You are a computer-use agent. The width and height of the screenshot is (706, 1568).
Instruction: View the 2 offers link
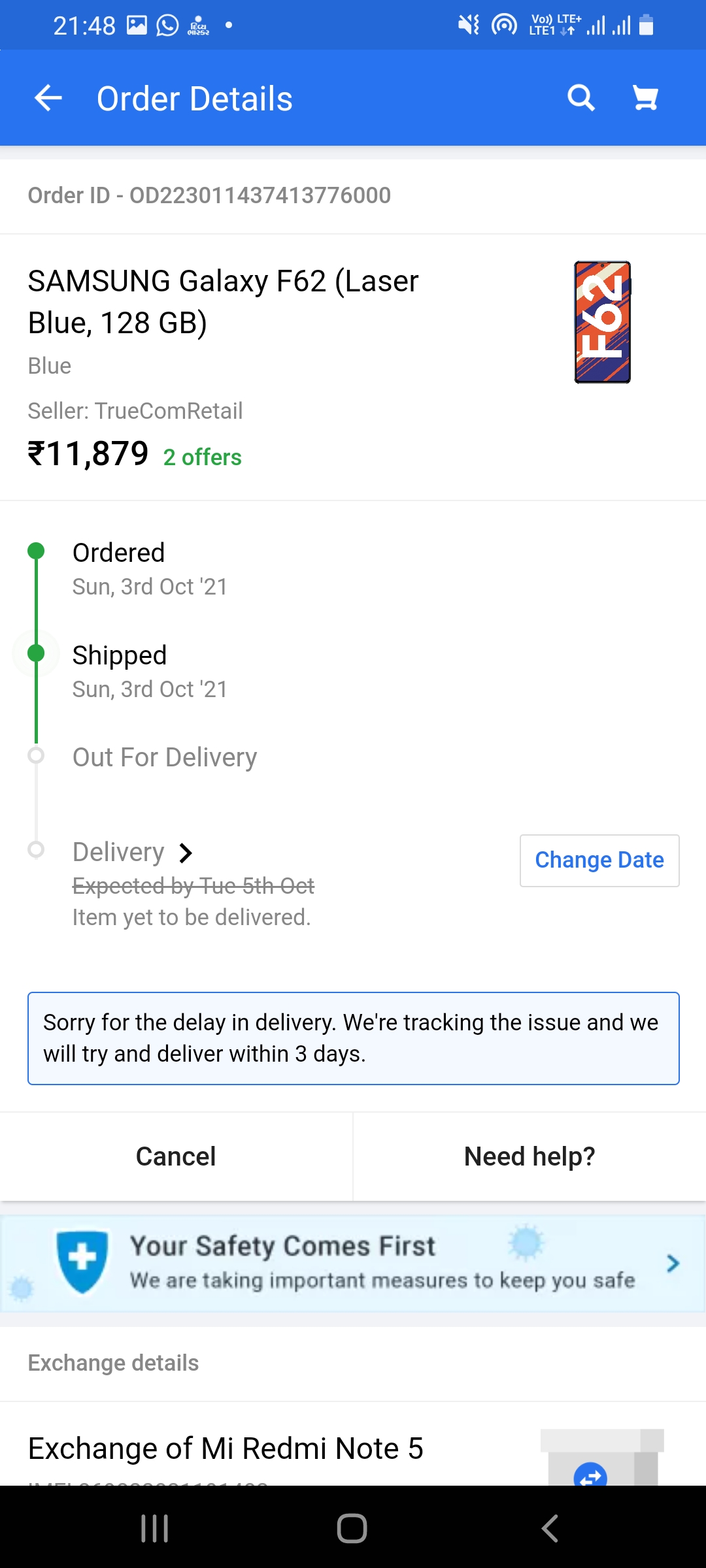pyautogui.click(x=202, y=457)
